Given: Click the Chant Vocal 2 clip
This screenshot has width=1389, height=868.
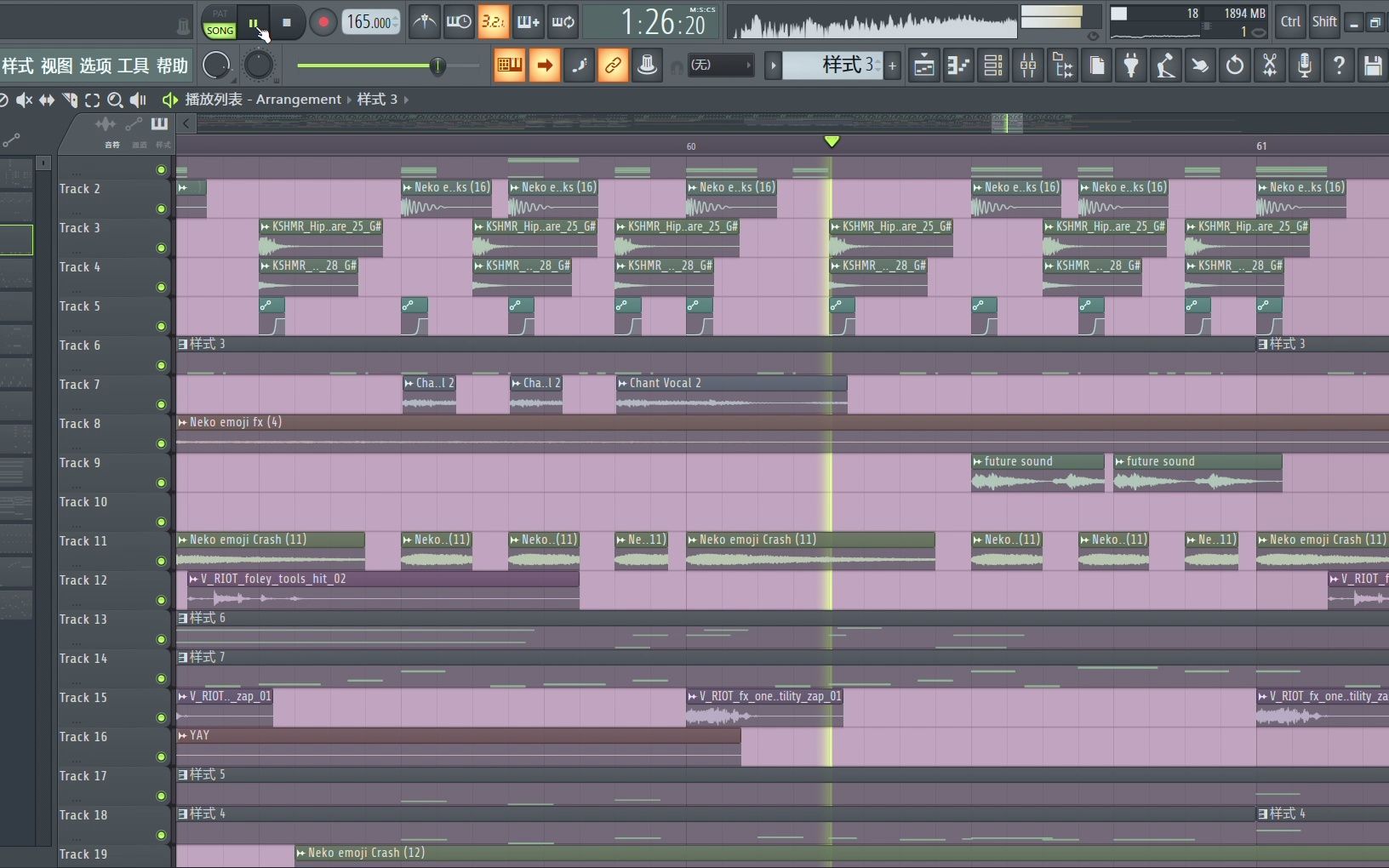Looking at the screenshot, I should coord(731,394).
